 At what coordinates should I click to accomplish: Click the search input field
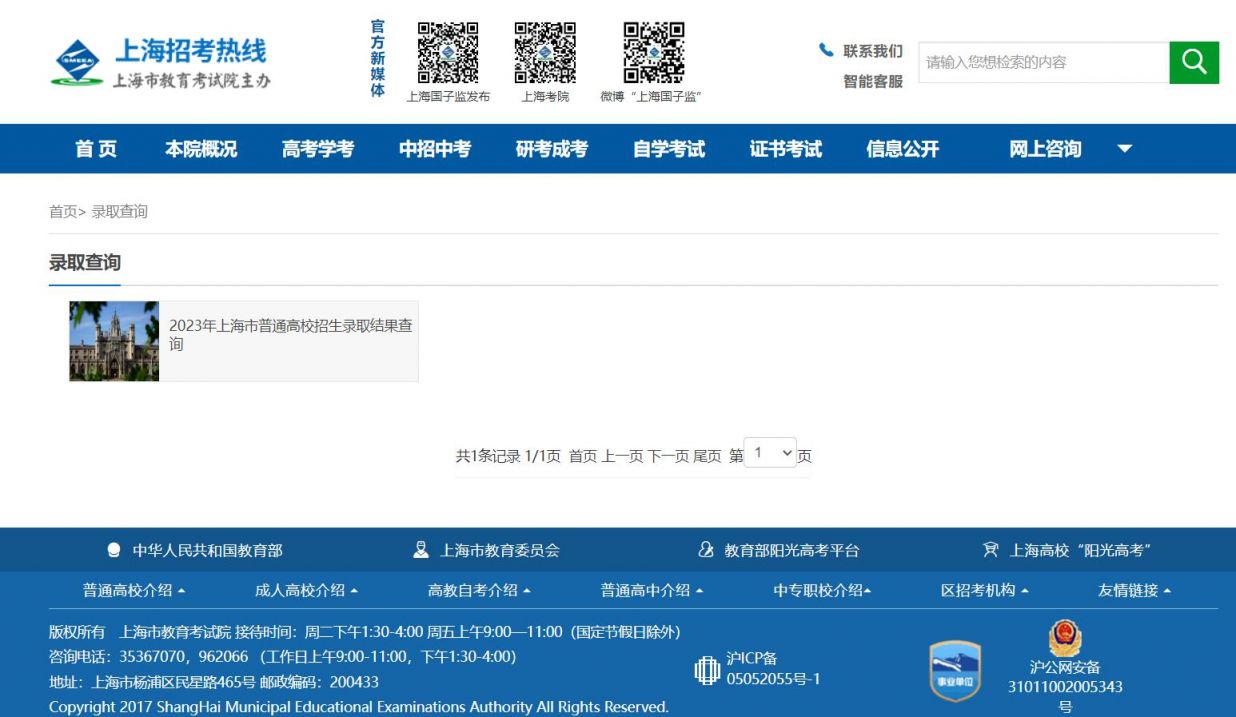click(1044, 62)
